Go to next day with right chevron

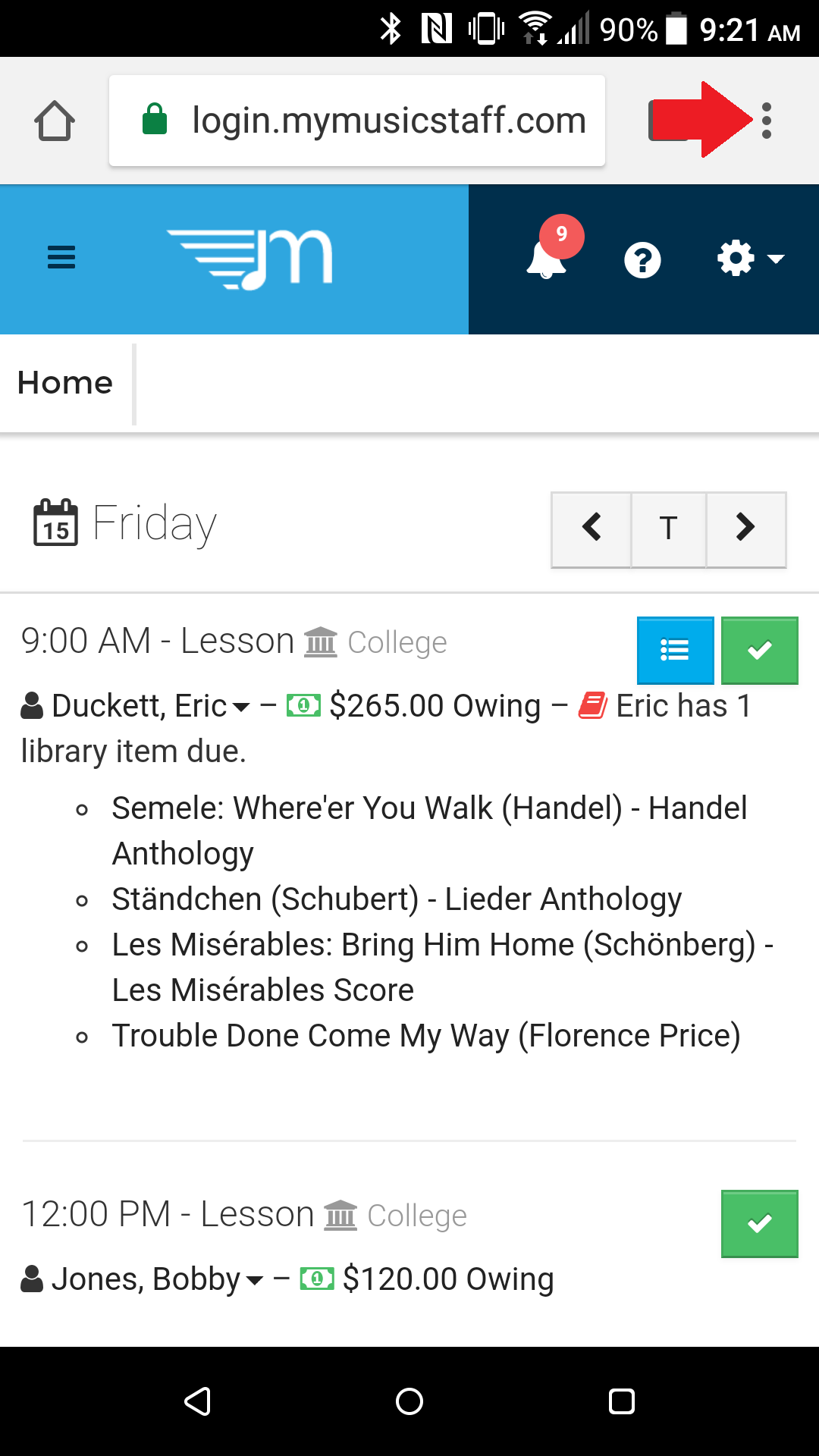tap(745, 528)
